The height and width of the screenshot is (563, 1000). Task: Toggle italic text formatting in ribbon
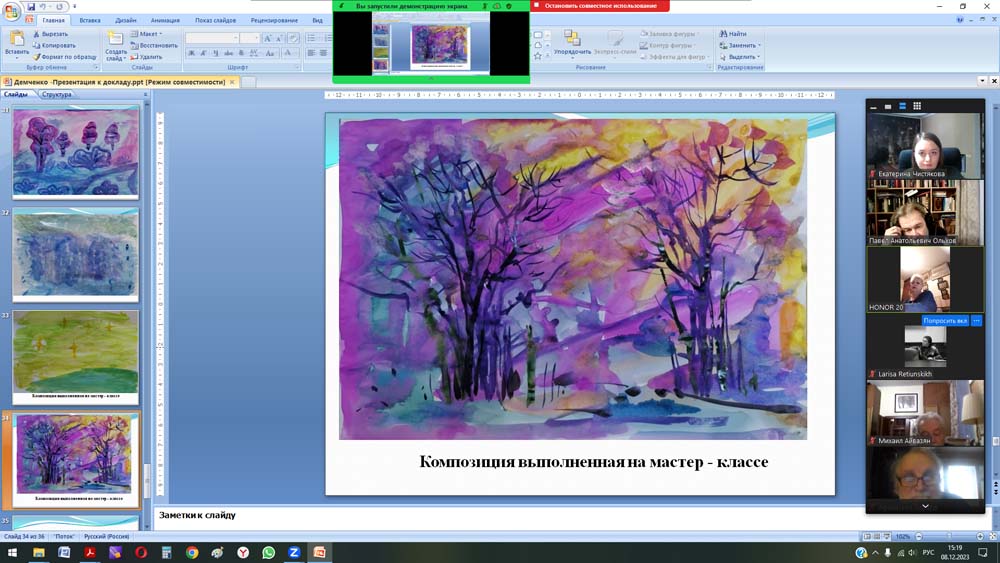tap(204, 53)
